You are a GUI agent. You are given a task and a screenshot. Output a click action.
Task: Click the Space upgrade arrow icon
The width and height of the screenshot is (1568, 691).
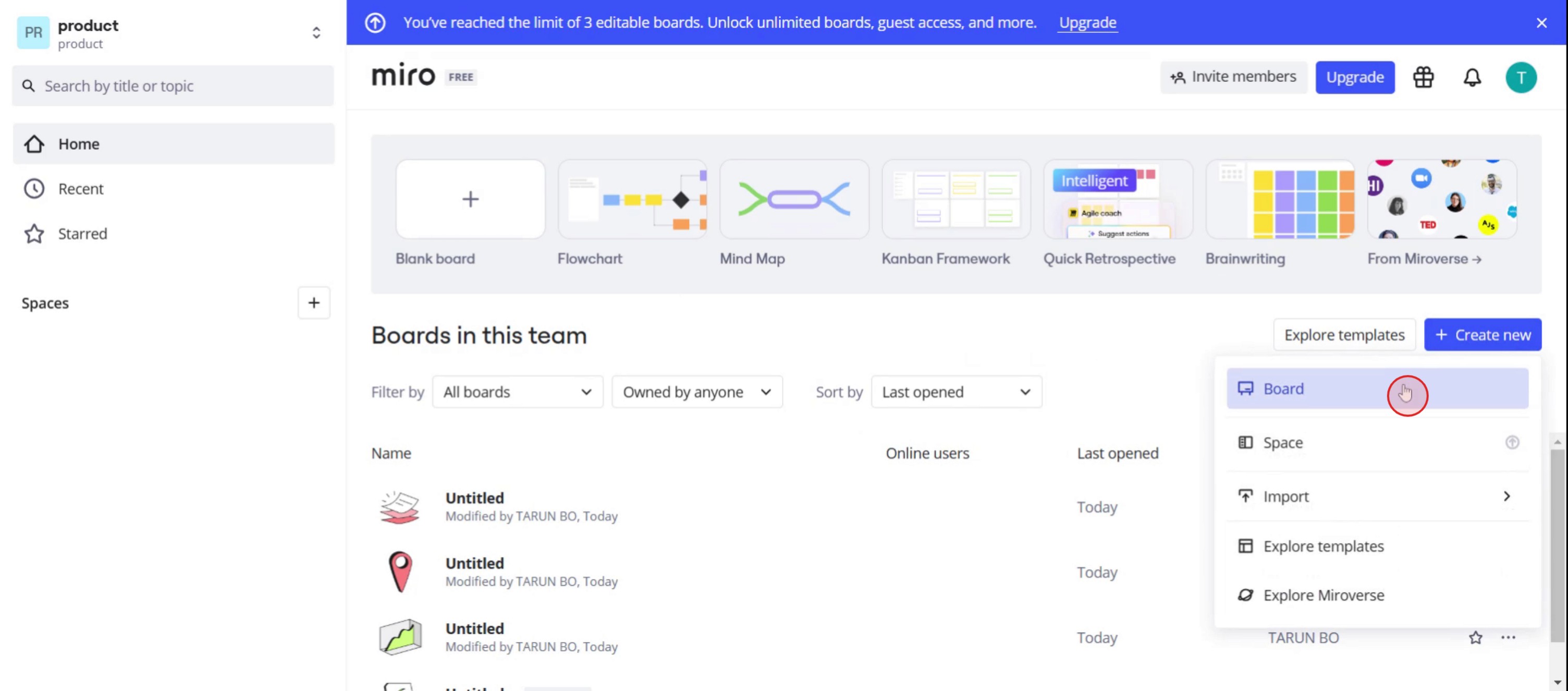(1512, 443)
